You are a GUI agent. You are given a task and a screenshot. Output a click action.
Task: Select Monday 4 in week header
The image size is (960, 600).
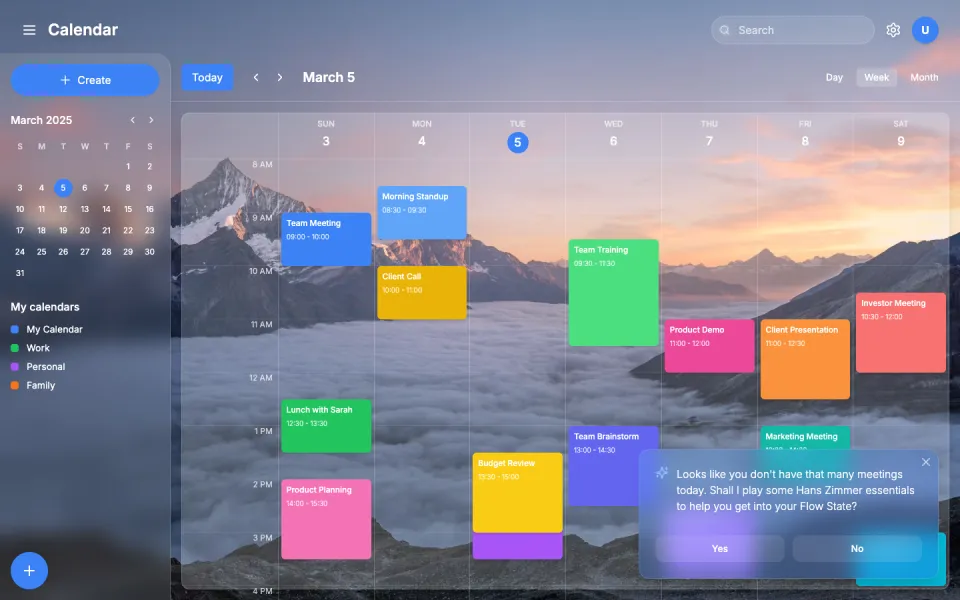[x=422, y=141]
